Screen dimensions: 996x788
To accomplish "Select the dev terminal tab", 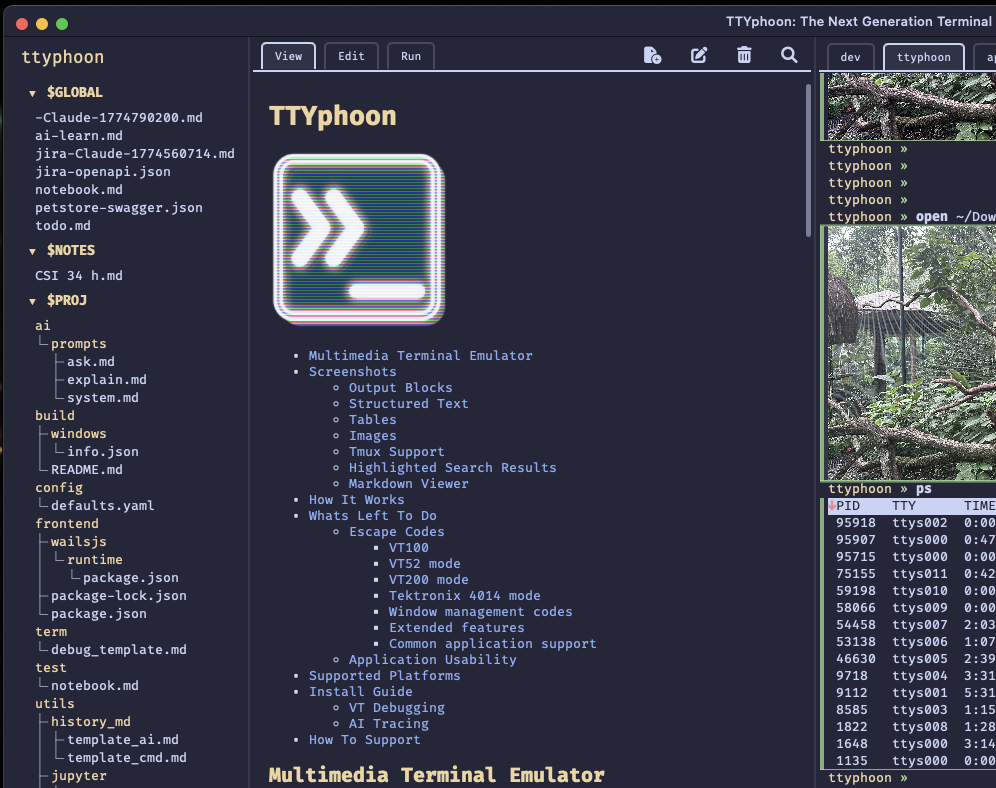I will pos(851,57).
